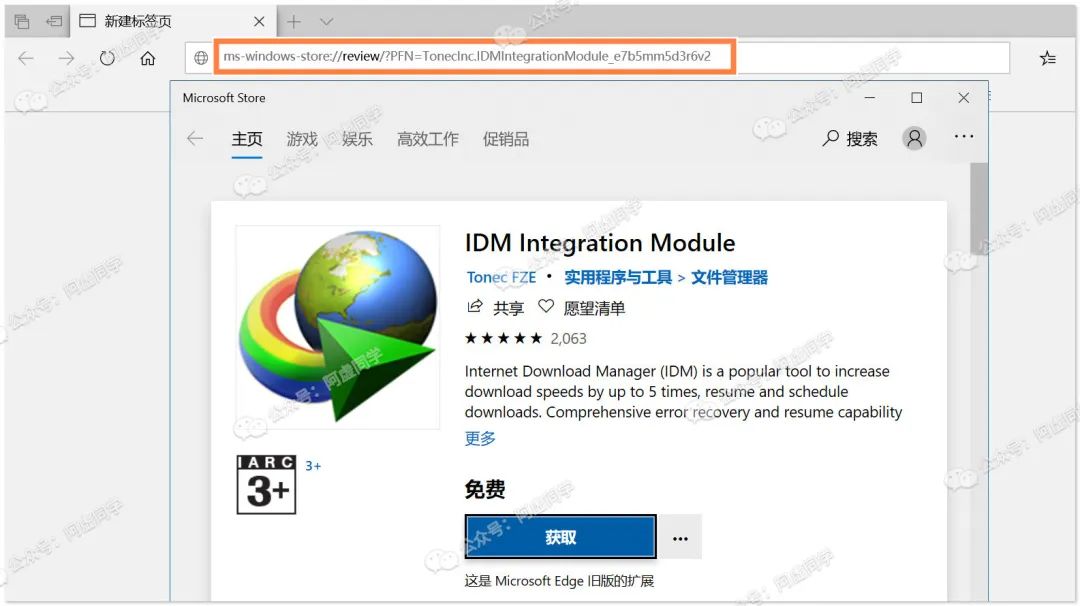Click the five-star rating 2,063

click(x=526, y=338)
